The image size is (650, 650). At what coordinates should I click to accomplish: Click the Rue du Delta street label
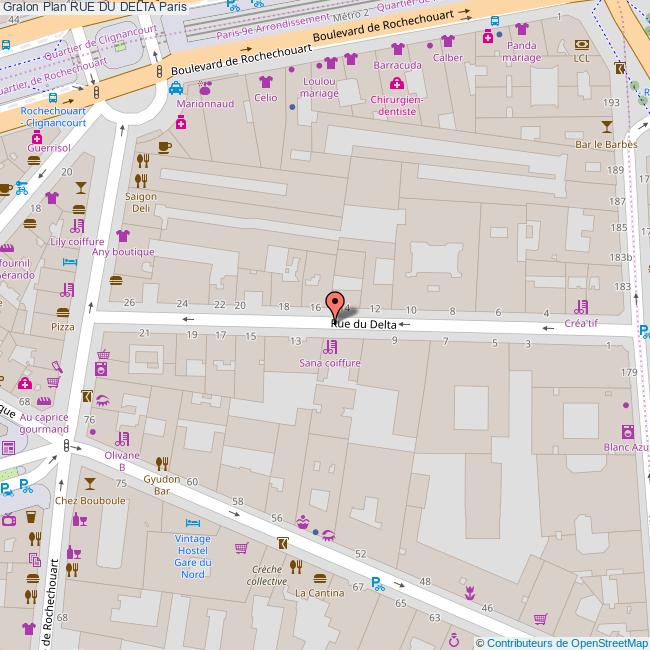[x=363, y=324]
